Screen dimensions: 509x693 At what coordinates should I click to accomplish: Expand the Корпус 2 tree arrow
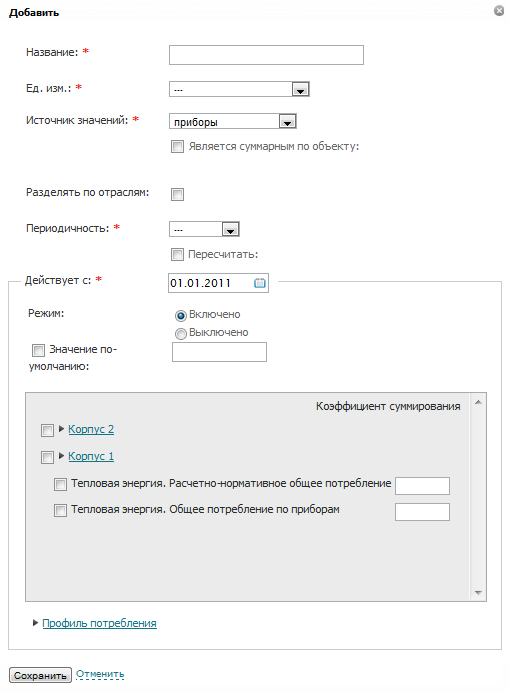(x=61, y=429)
